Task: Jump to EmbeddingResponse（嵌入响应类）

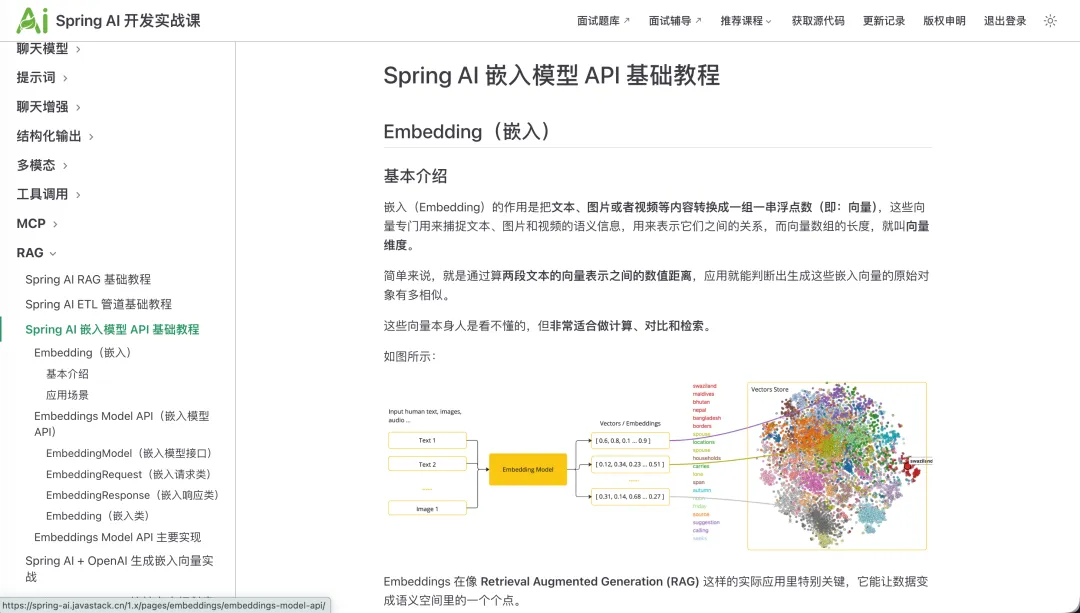Action: click(133, 495)
